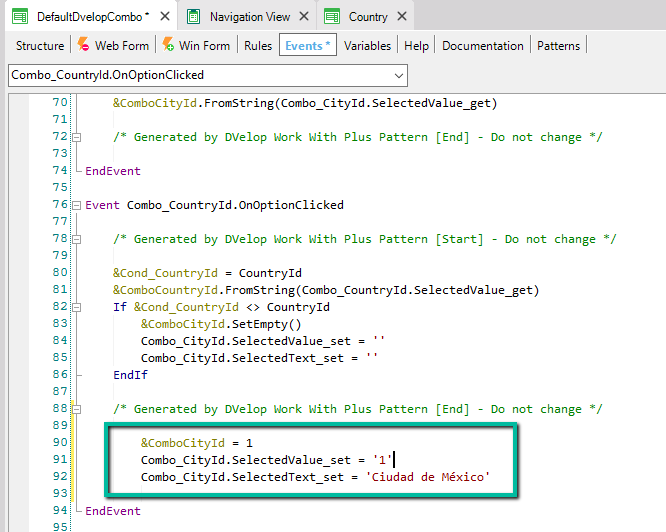Click the EndIf keyword
This screenshot has width=666, height=532.
(130, 375)
